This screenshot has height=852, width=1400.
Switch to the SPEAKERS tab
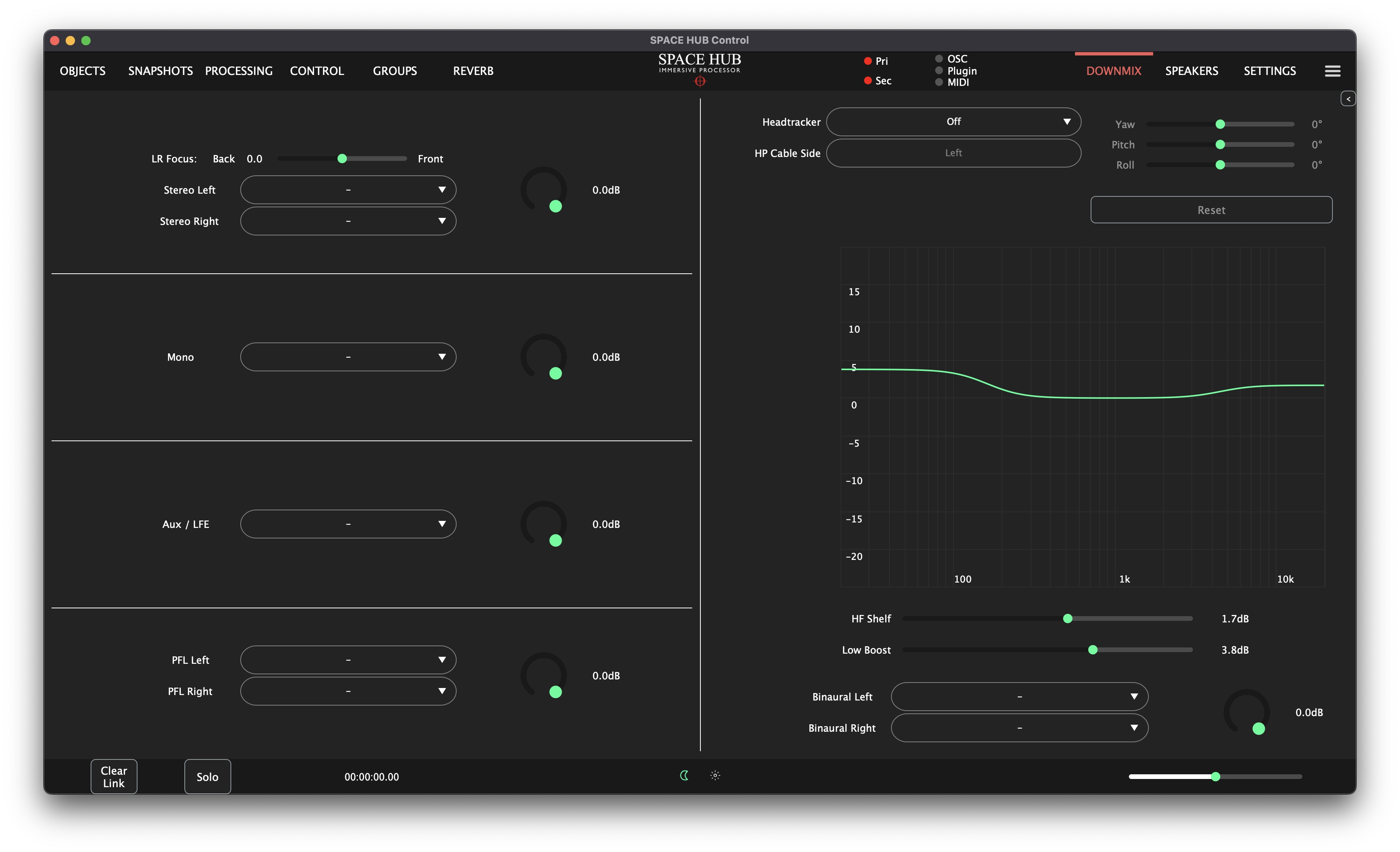(x=1191, y=71)
